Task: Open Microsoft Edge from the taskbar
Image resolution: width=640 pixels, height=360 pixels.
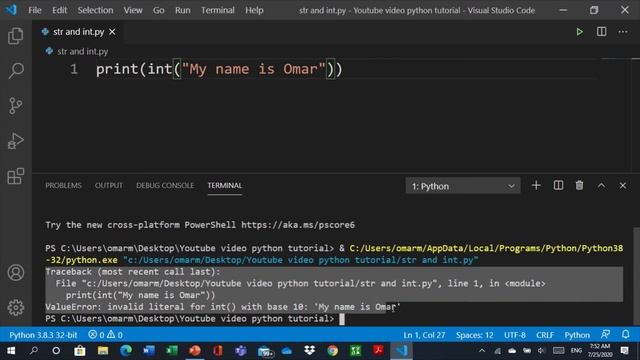Action: pyautogui.click(x=126, y=351)
